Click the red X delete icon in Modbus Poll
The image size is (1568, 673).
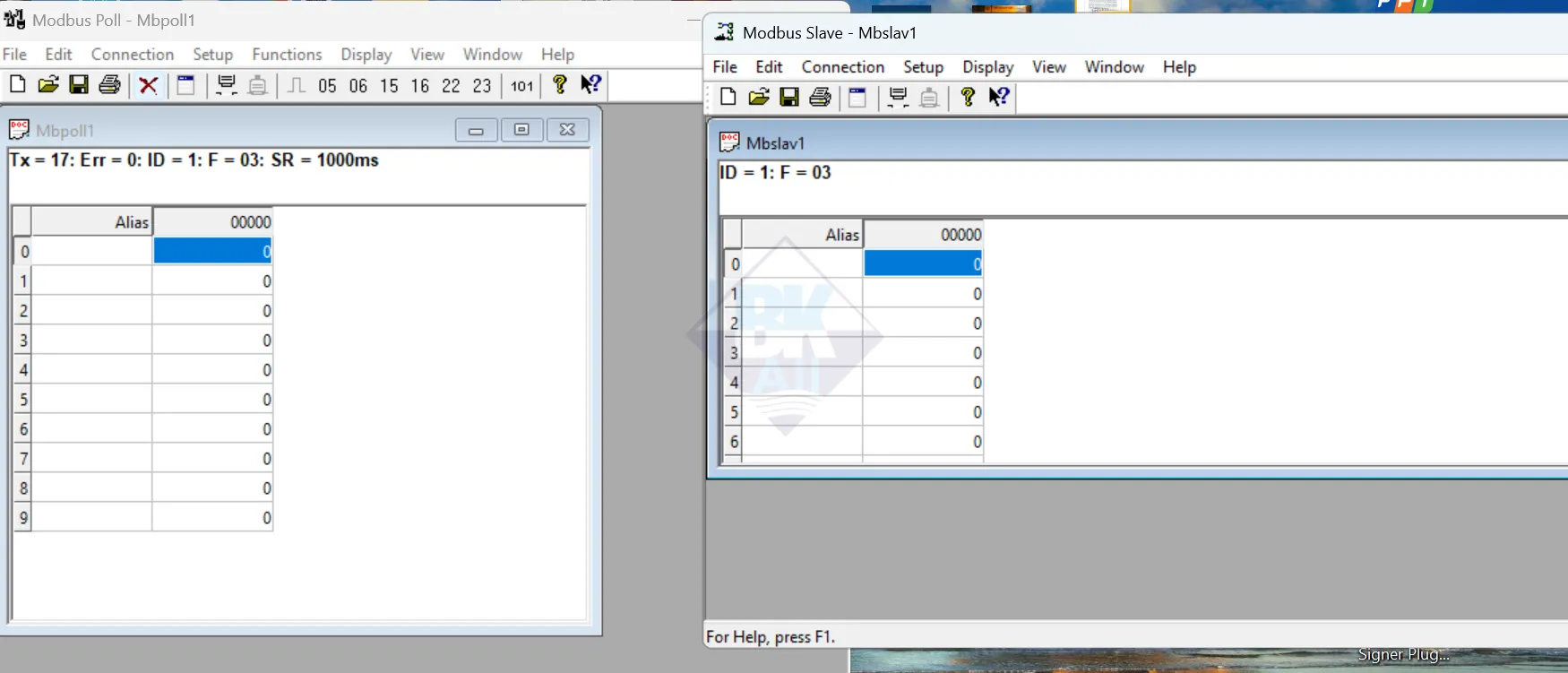point(149,85)
